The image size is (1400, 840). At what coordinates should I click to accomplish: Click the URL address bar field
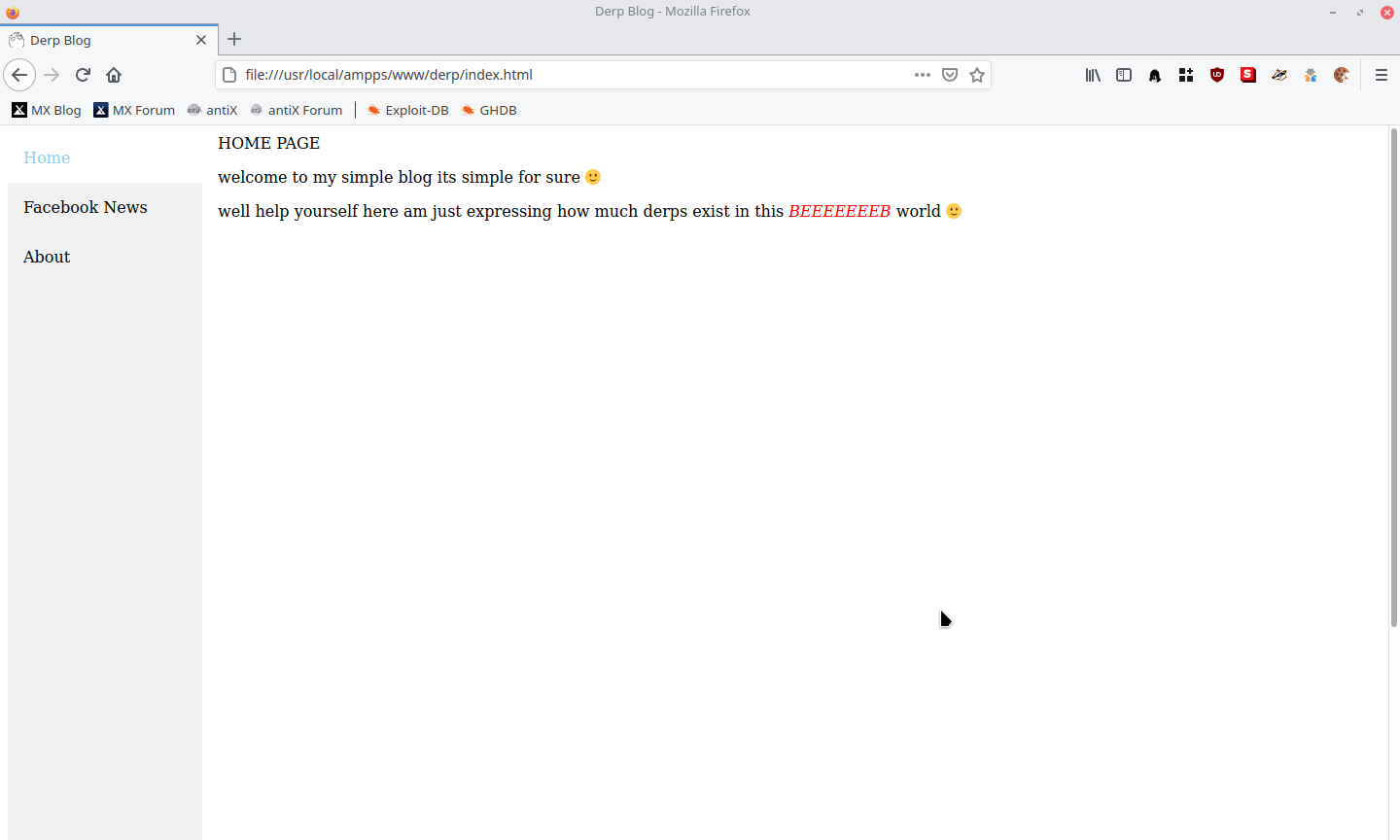point(564,75)
